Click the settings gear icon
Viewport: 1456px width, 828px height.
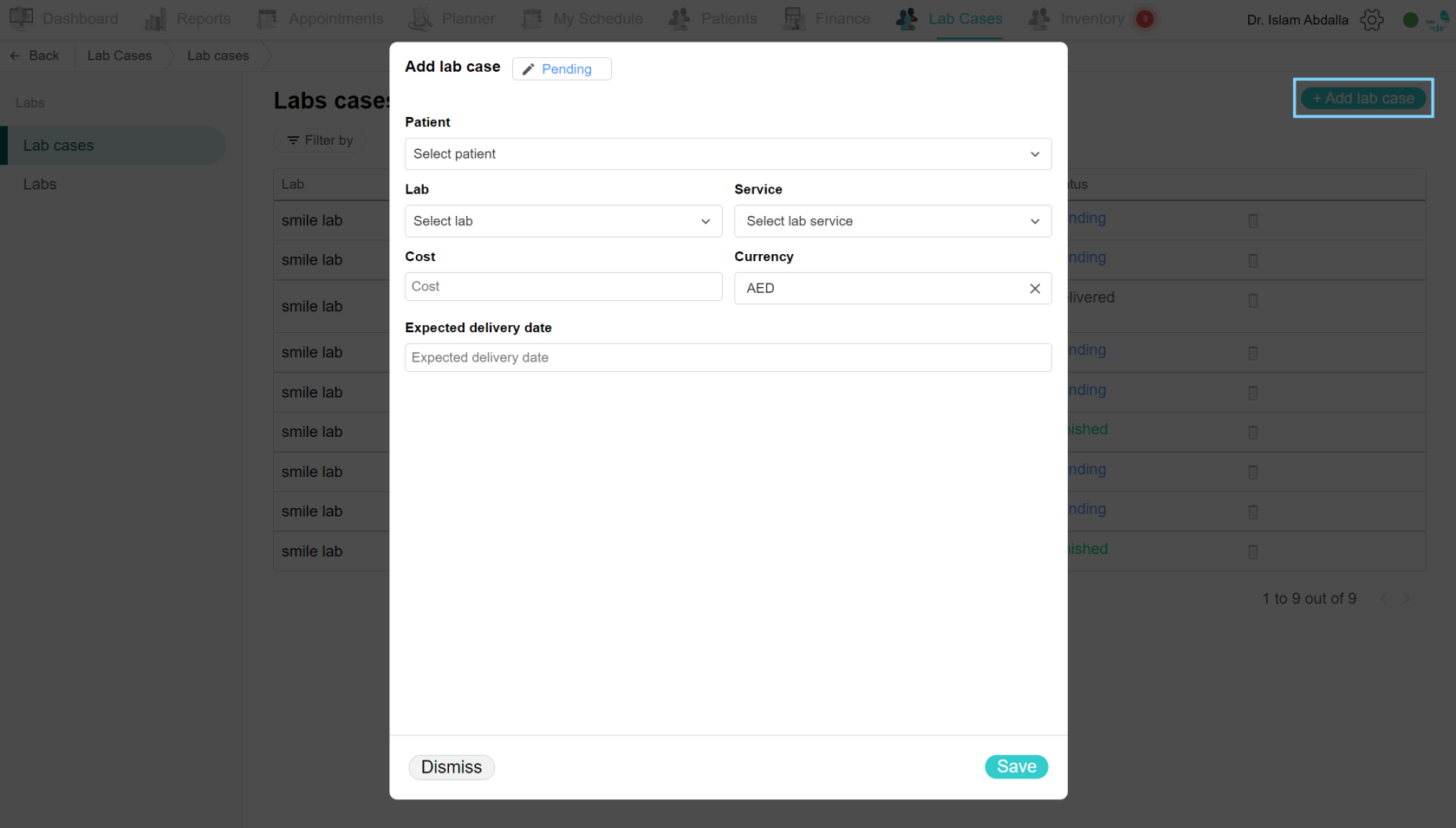pos(1371,20)
